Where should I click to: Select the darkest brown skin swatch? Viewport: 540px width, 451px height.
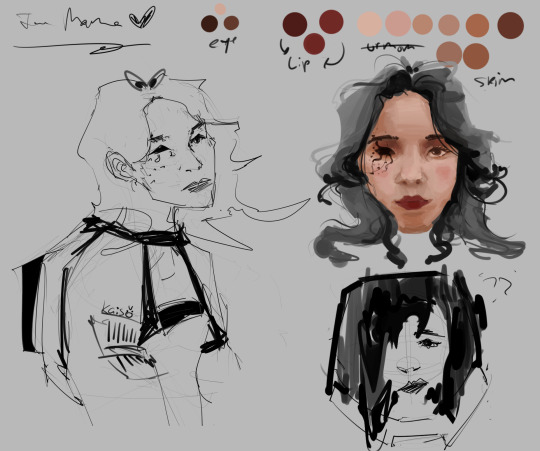tap(511, 25)
